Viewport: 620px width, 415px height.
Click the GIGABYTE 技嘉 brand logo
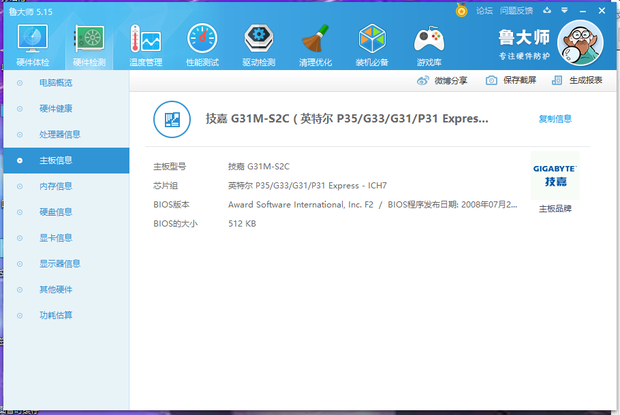click(x=555, y=175)
